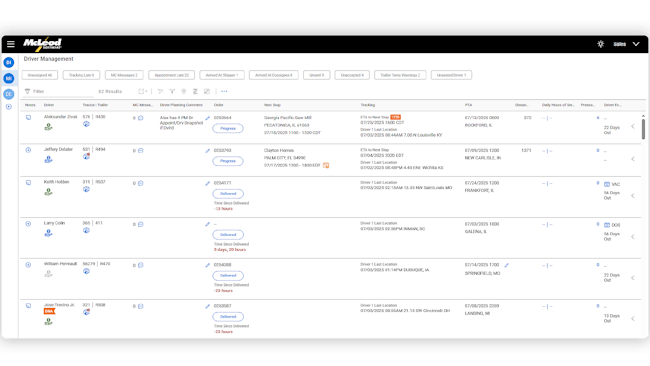Edit PTA pencil in William Perreault row

(x=507, y=265)
